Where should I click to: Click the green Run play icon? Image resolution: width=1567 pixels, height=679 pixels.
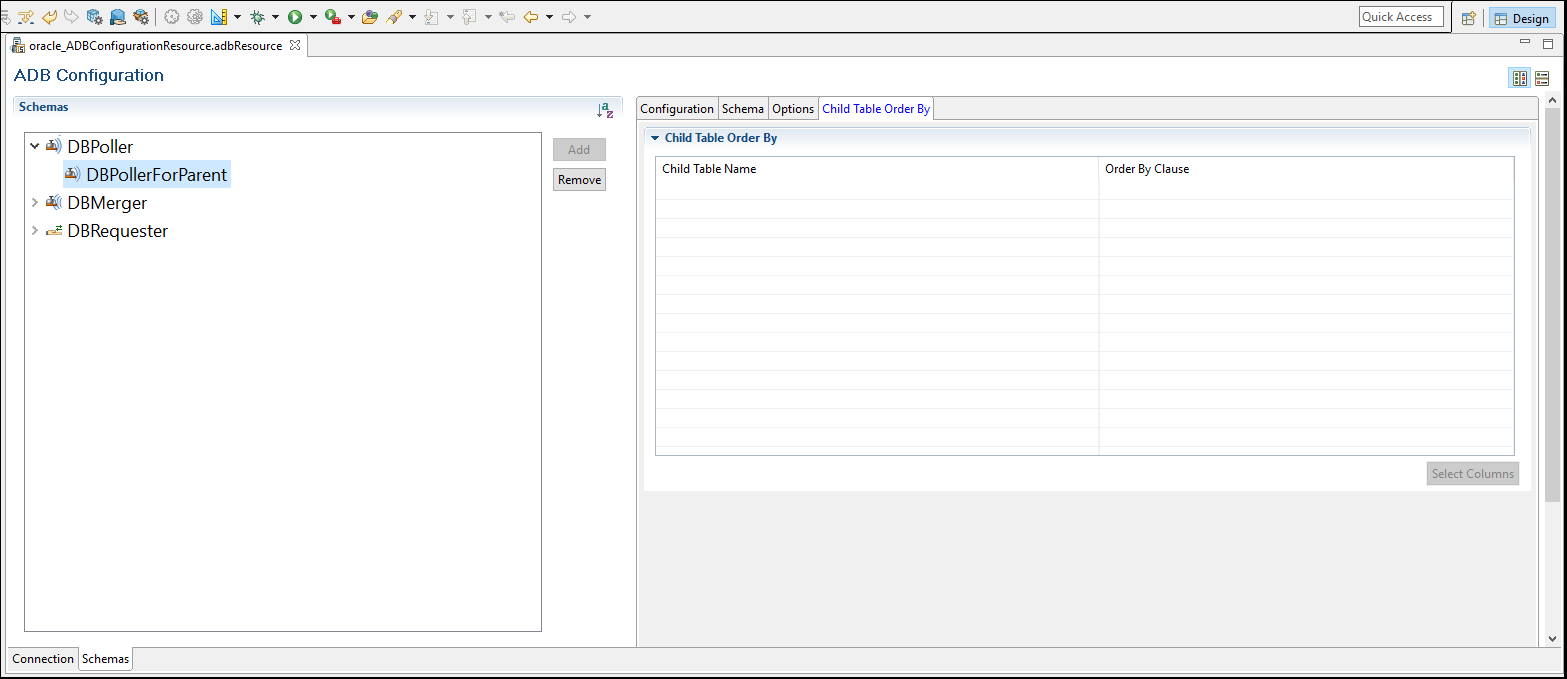(x=295, y=17)
